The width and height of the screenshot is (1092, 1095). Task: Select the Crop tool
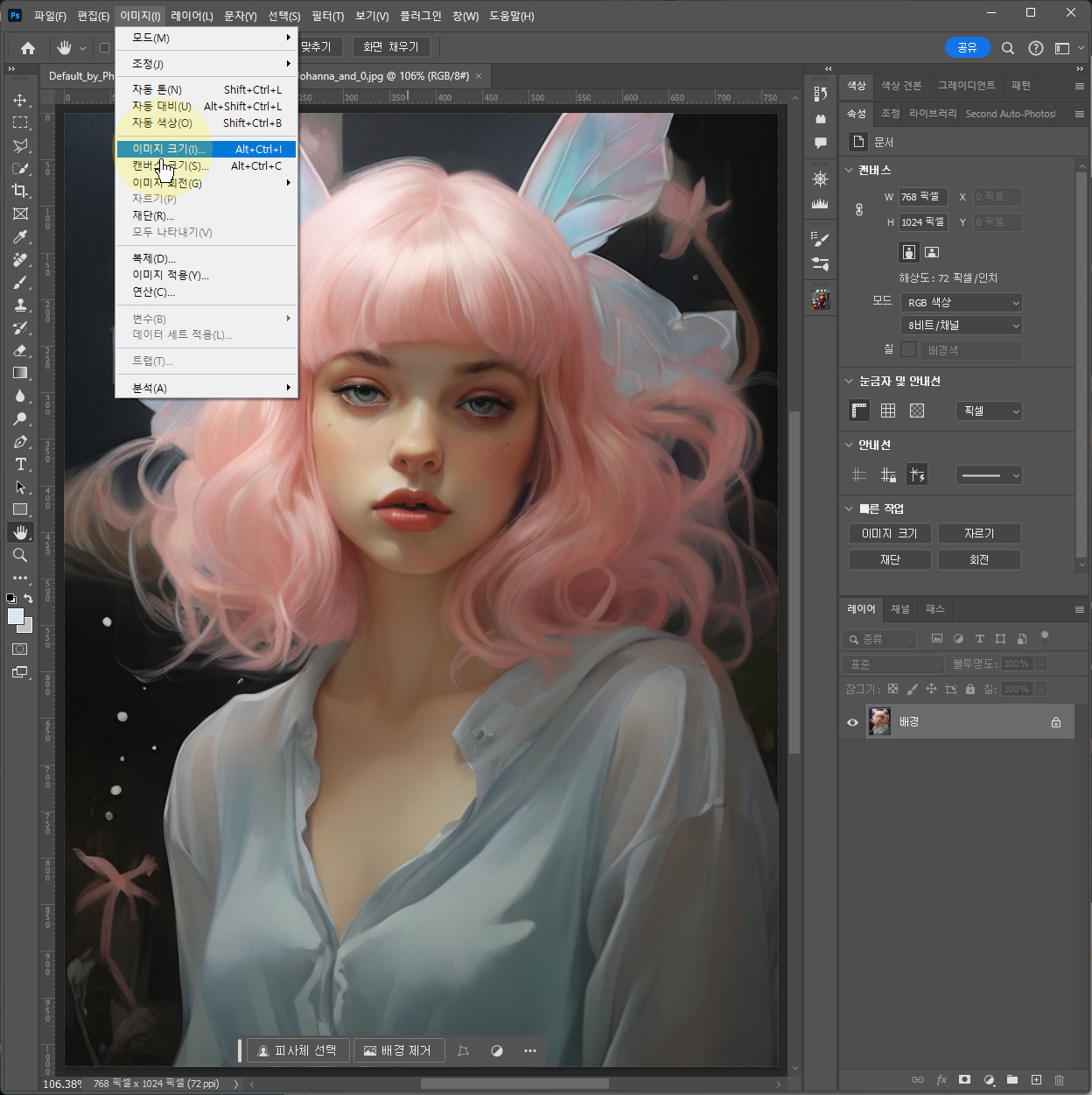[20, 191]
